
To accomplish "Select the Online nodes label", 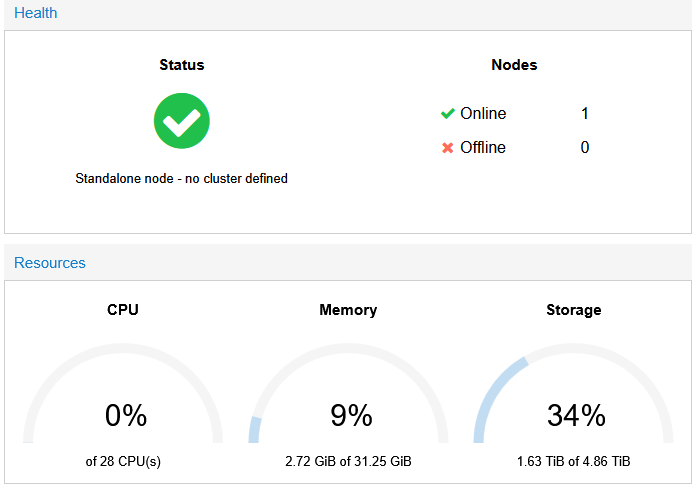I will point(483,114).
